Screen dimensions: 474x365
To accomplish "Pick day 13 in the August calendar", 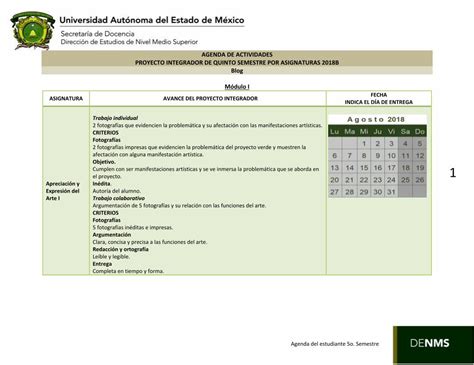I will click(x=335, y=168).
